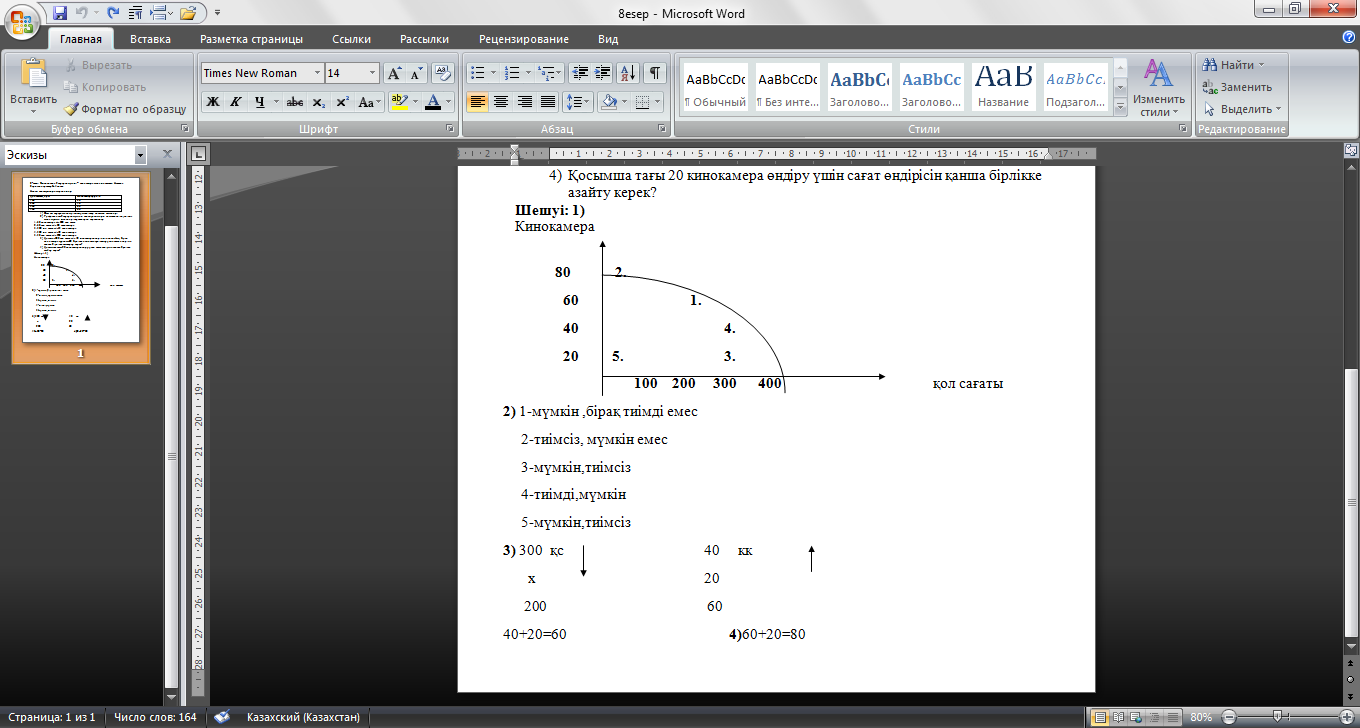
Task: Click the shading paint bucket icon
Action: coord(610,102)
